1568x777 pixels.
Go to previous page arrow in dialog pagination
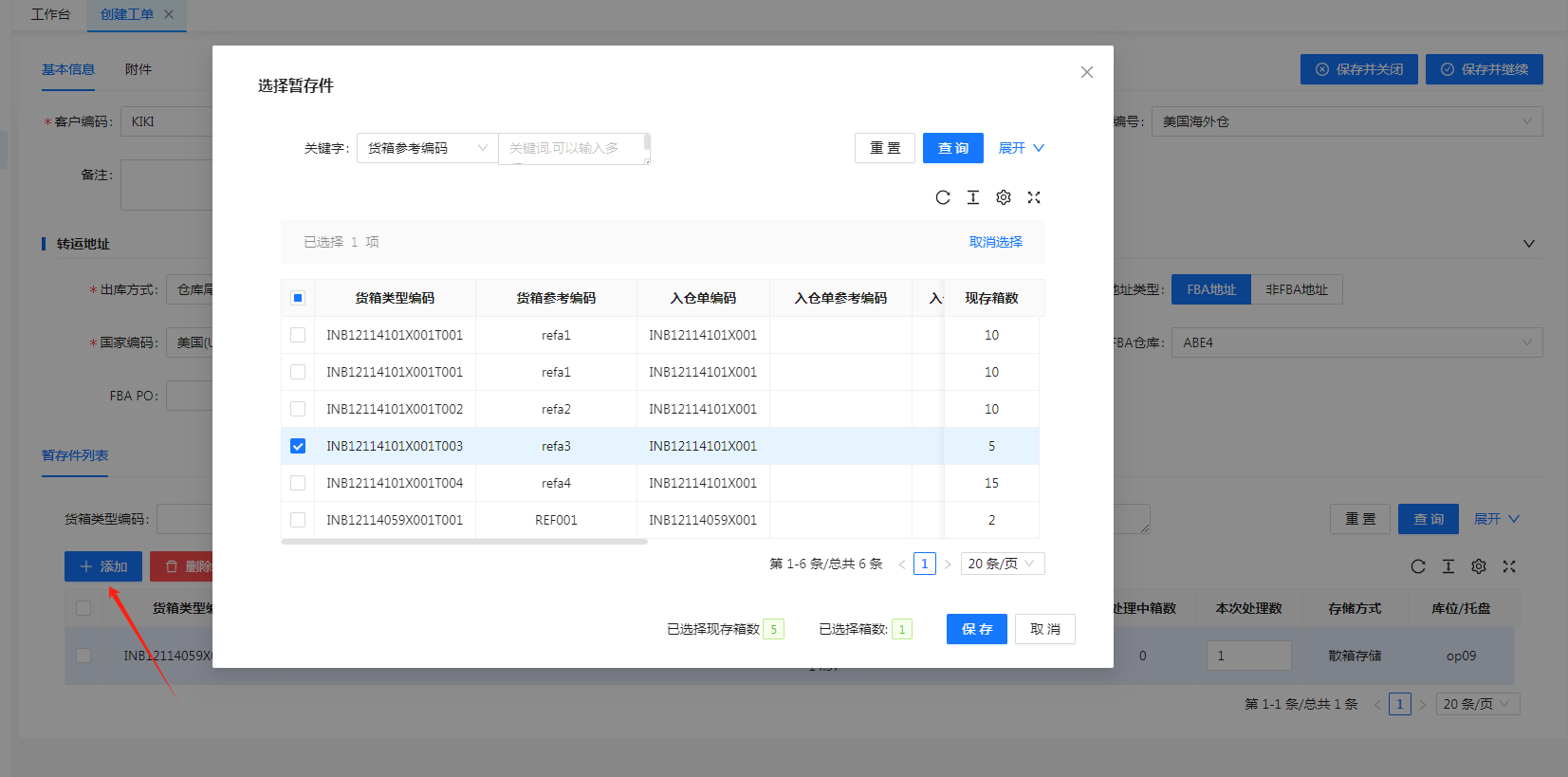(x=901, y=564)
